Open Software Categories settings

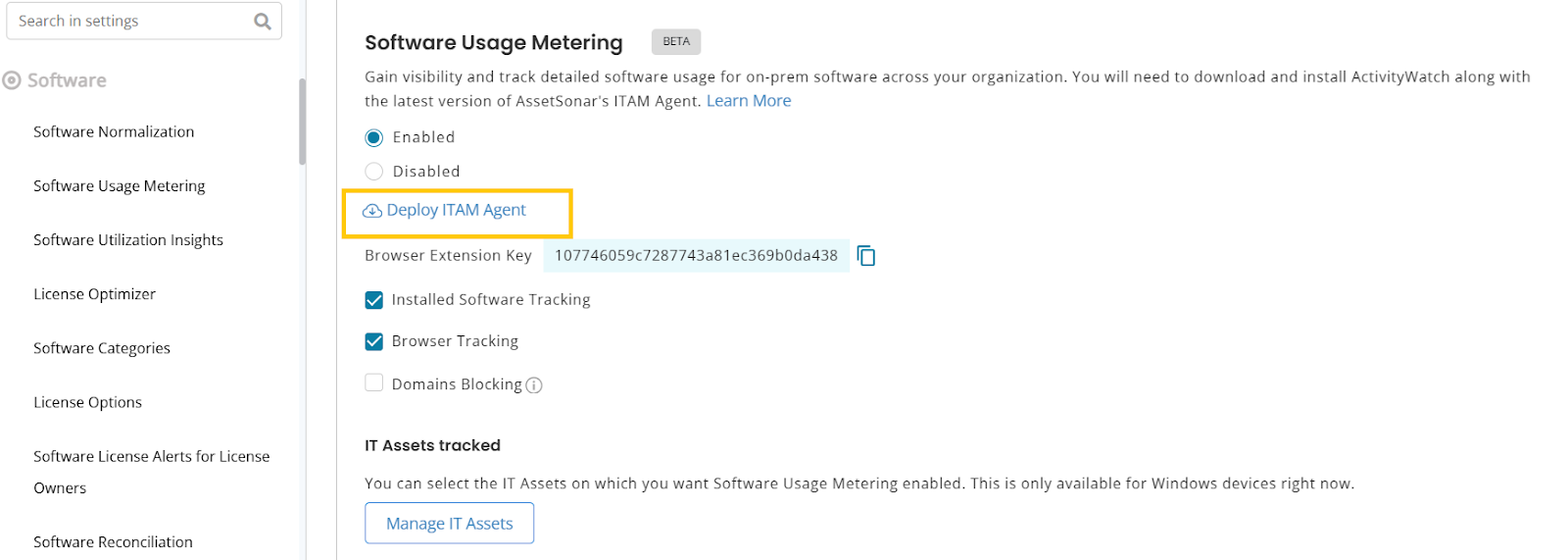[101, 347]
